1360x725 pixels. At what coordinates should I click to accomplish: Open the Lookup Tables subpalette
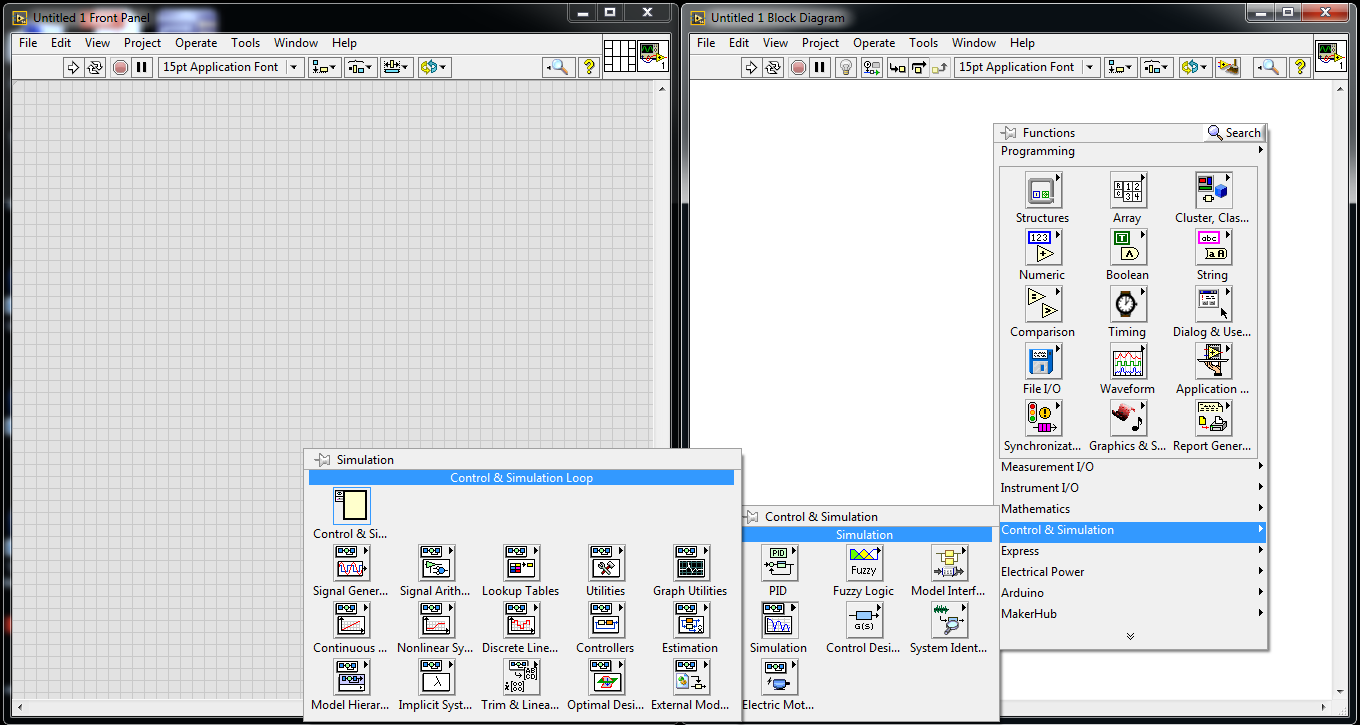(x=521, y=564)
